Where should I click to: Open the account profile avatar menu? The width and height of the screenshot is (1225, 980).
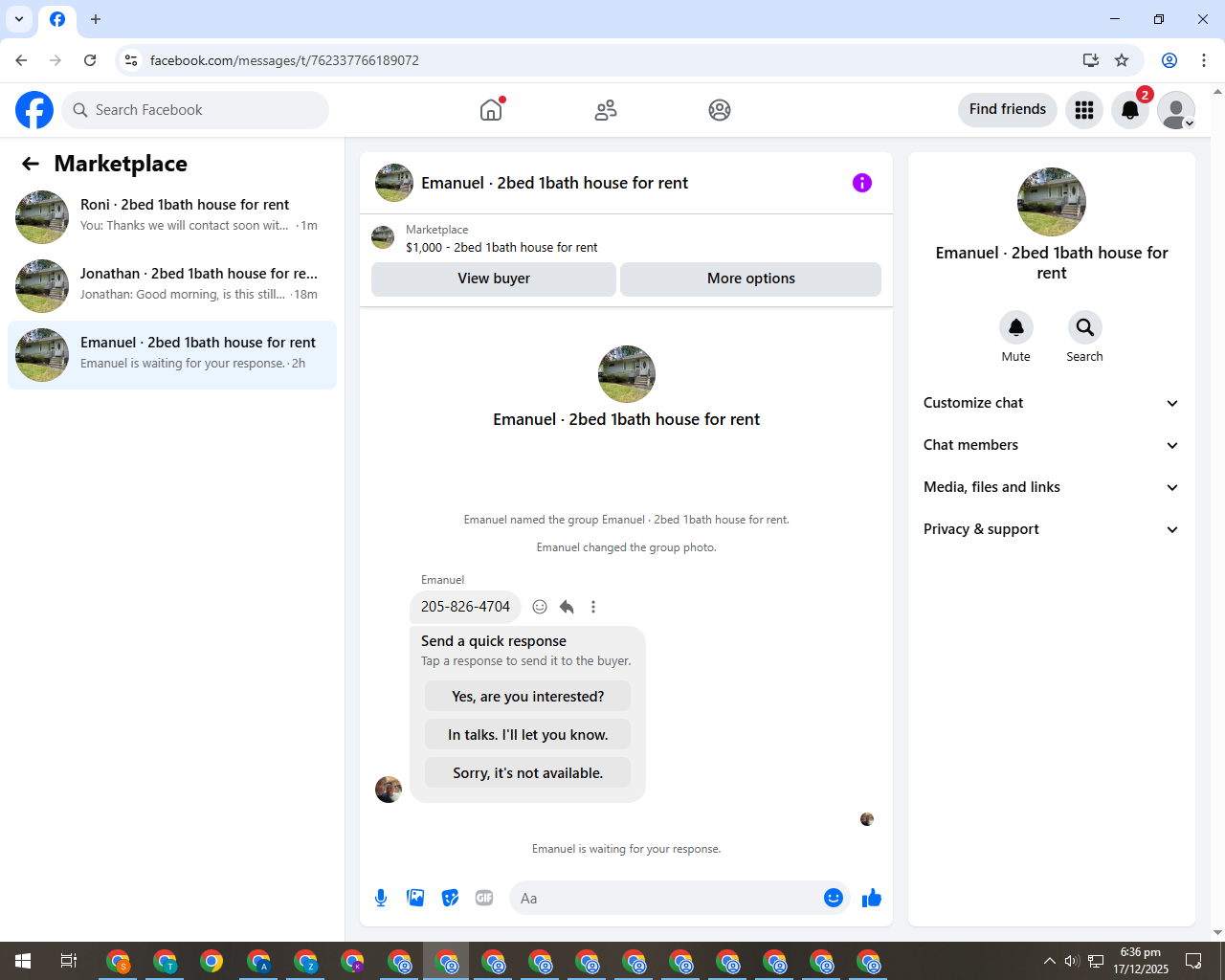[1176, 110]
